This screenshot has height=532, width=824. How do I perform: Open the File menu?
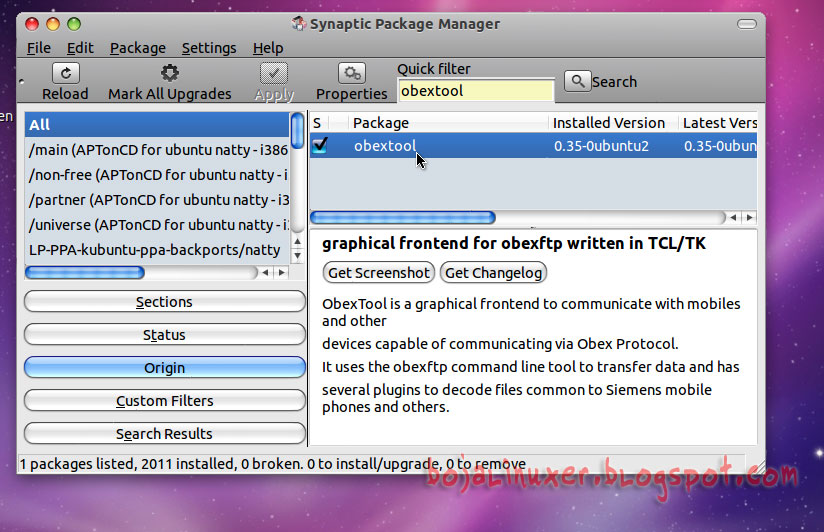39,48
